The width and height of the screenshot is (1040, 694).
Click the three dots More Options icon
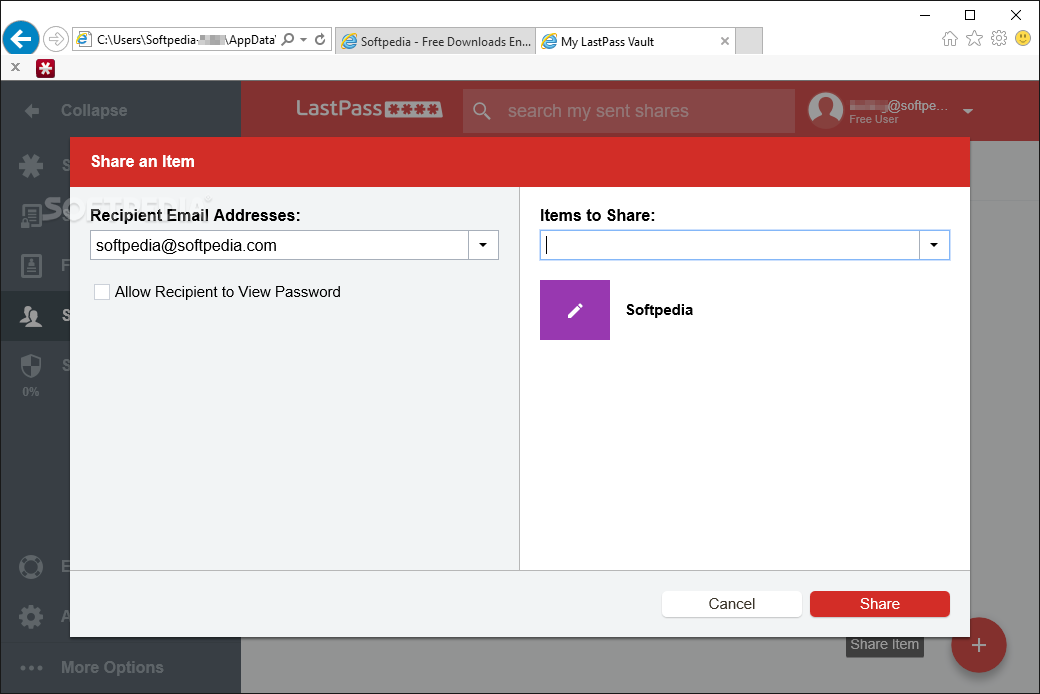pyautogui.click(x=31, y=667)
